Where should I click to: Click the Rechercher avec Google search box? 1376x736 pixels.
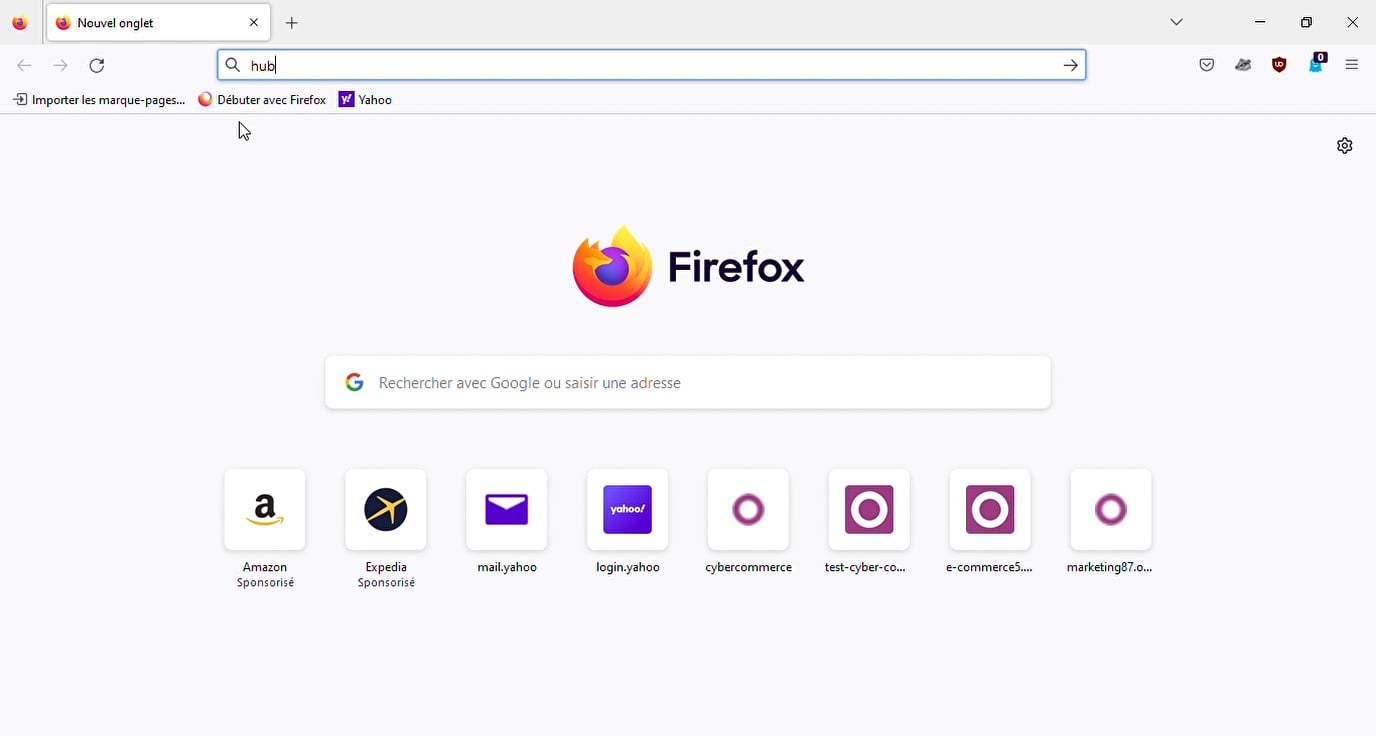pyautogui.click(x=688, y=382)
